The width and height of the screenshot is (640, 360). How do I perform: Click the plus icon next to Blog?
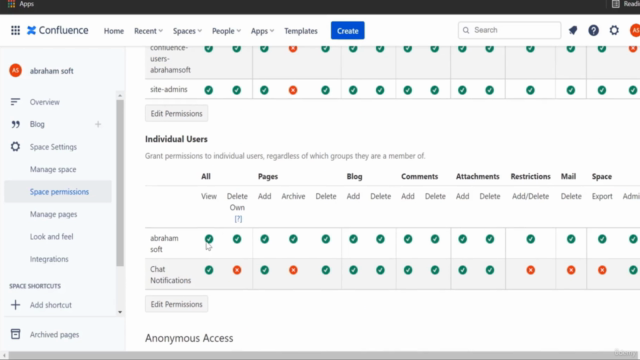(98, 124)
